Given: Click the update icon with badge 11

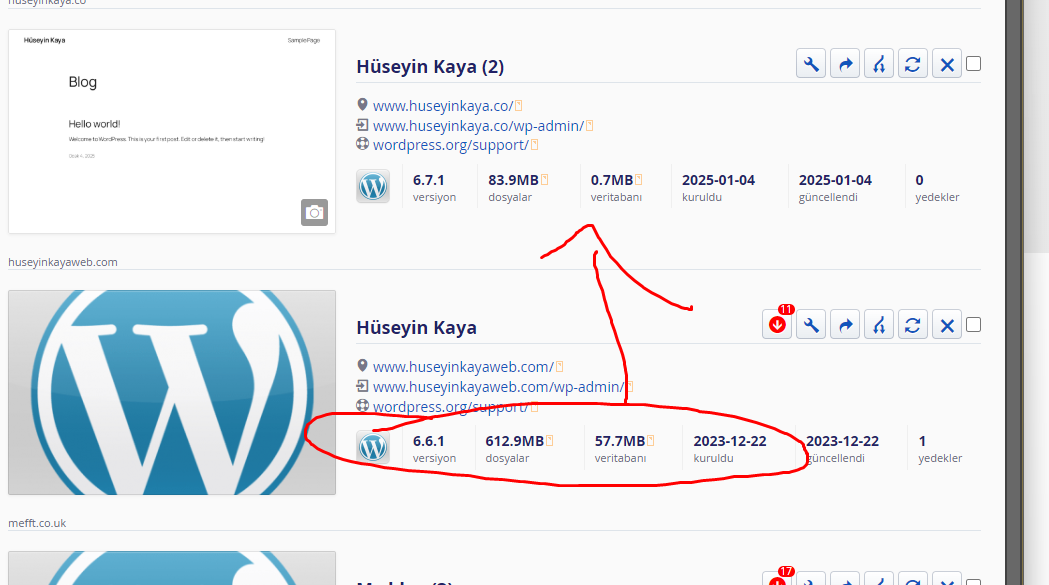Looking at the screenshot, I should point(777,325).
